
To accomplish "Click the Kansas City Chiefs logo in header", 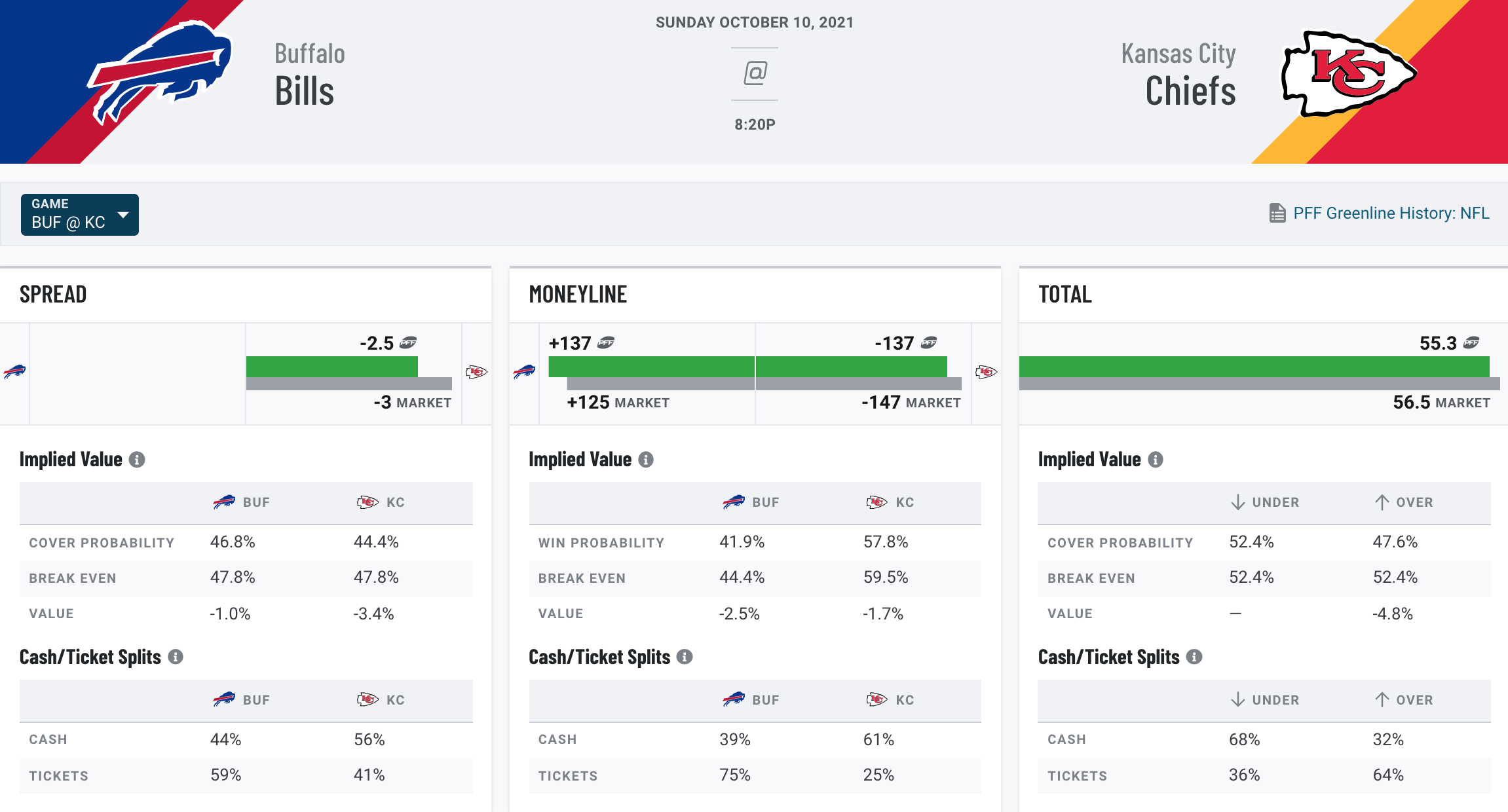I will 1349,74.
